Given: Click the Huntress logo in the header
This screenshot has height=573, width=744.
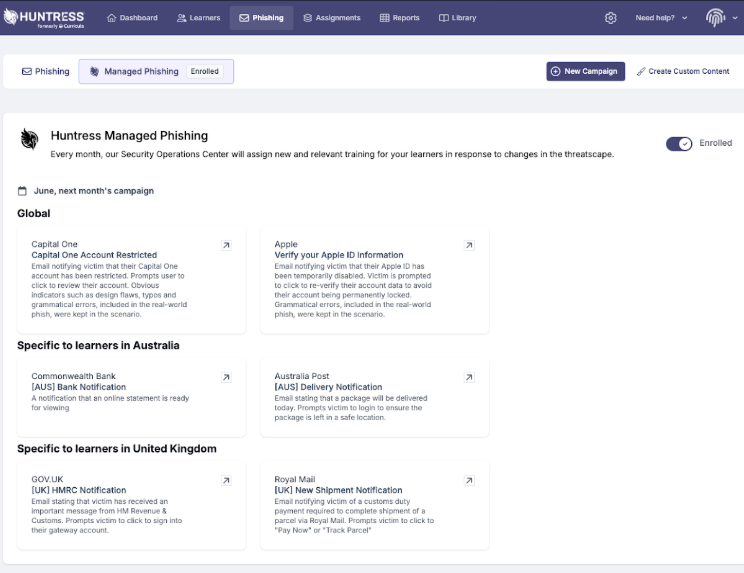Looking at the screenshot, I should pyautogui.click(x=44, y=18).
